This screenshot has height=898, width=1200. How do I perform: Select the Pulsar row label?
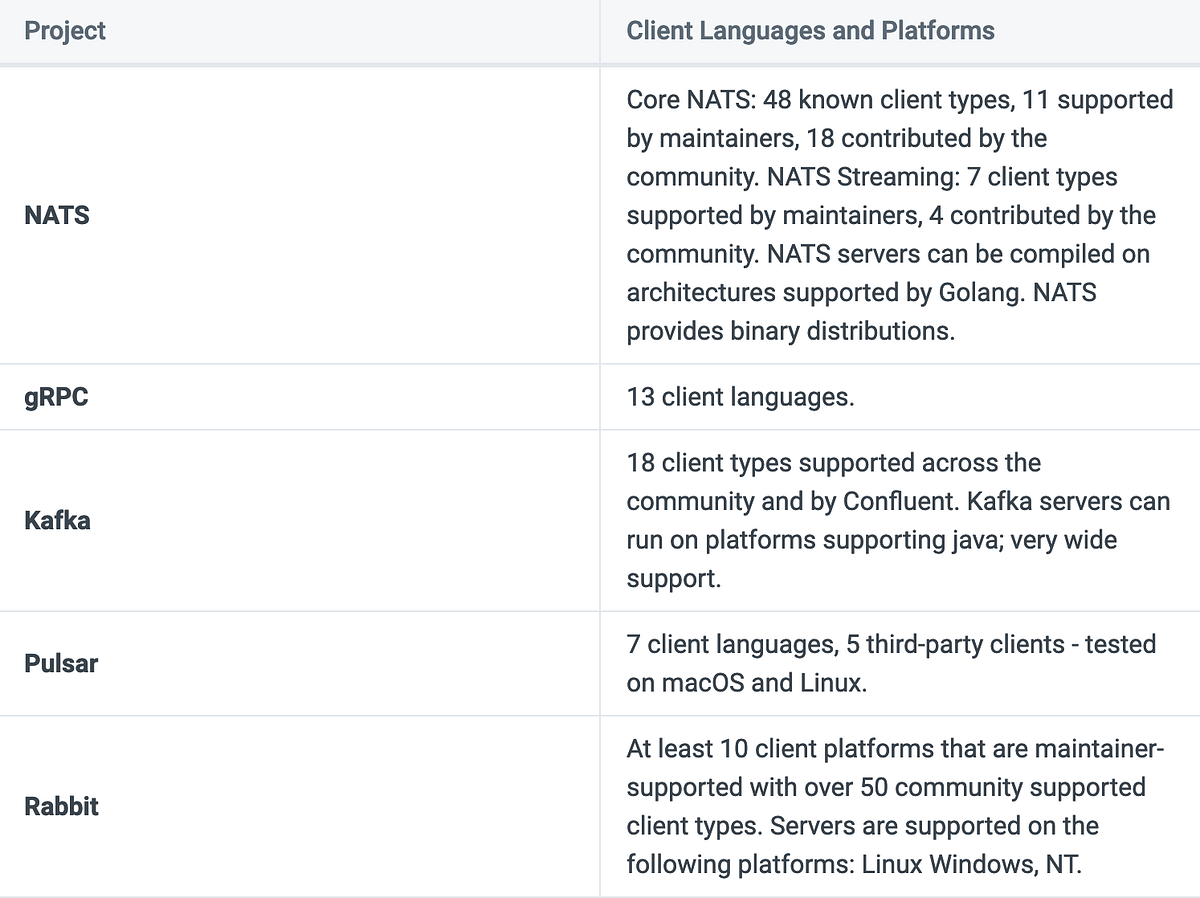coord(60,663)
